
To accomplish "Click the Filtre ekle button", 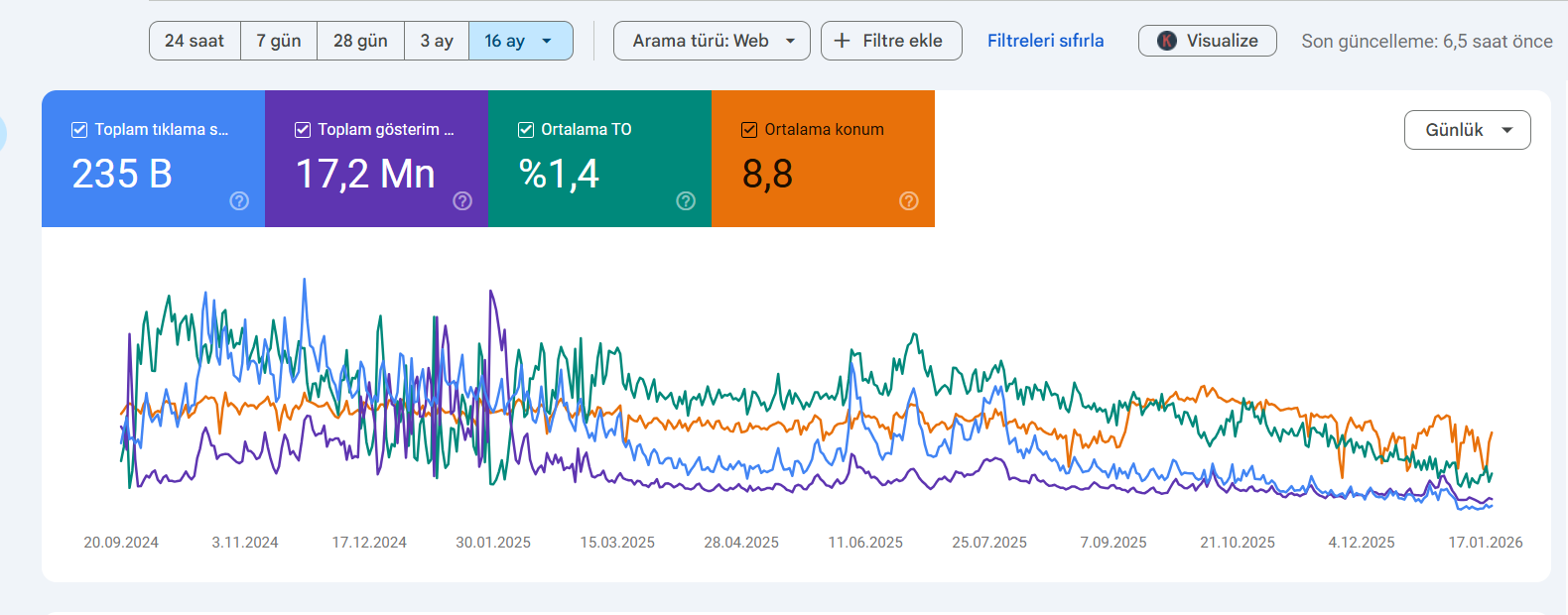I will pos(891,41).
